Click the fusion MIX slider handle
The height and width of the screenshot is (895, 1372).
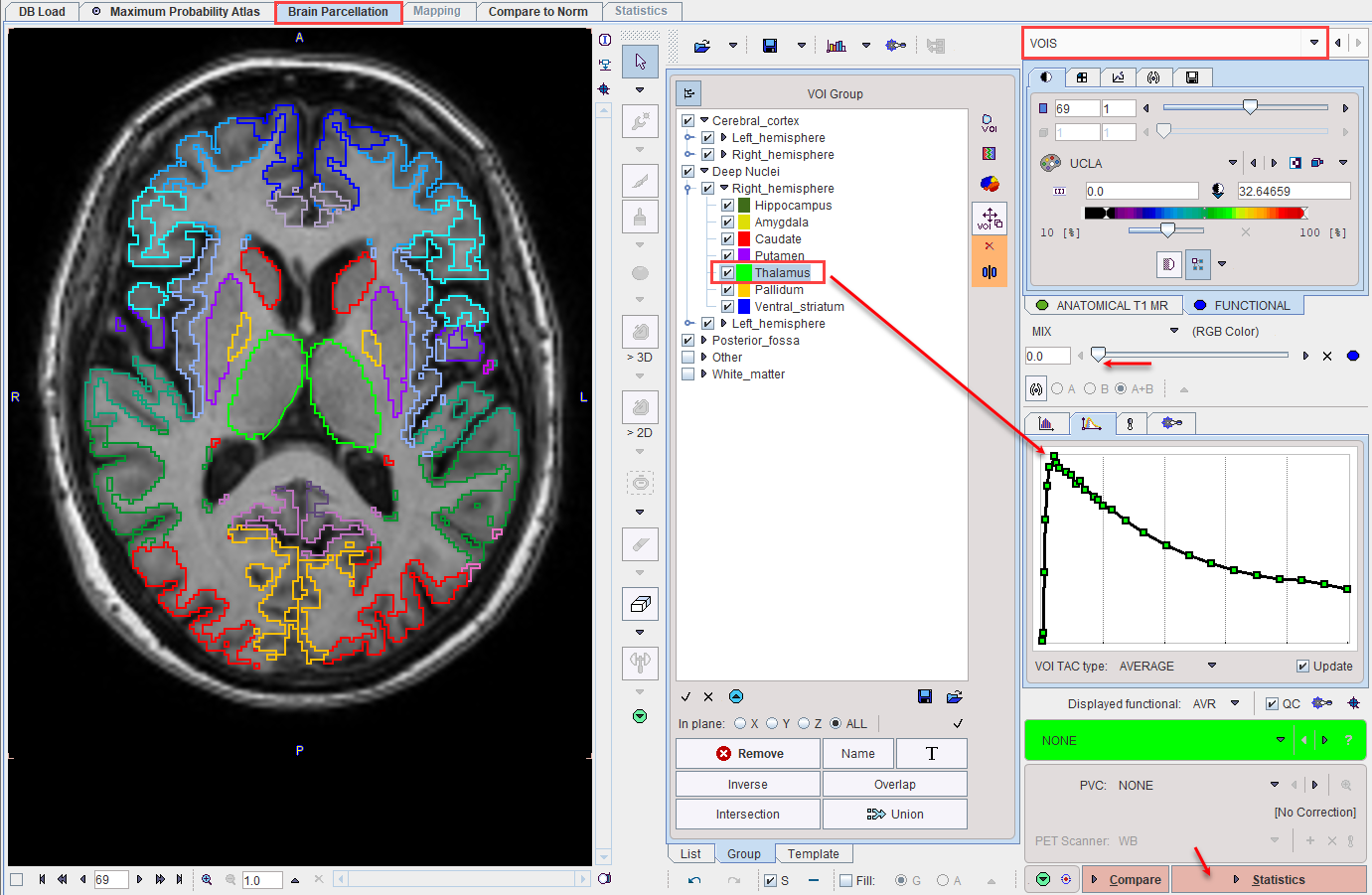(1098, 355)
